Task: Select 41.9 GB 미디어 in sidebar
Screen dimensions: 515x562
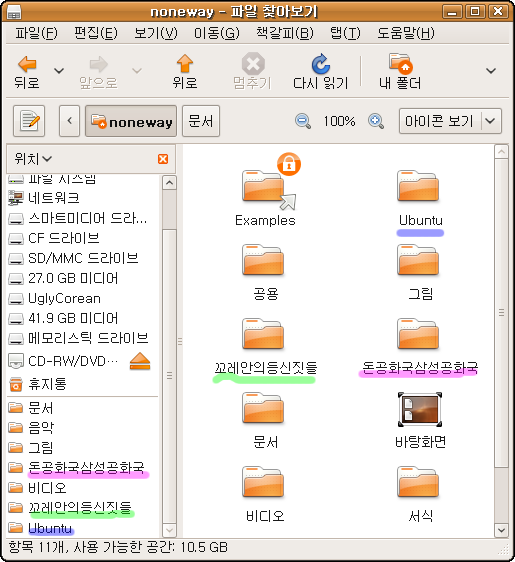Action: 82,318
